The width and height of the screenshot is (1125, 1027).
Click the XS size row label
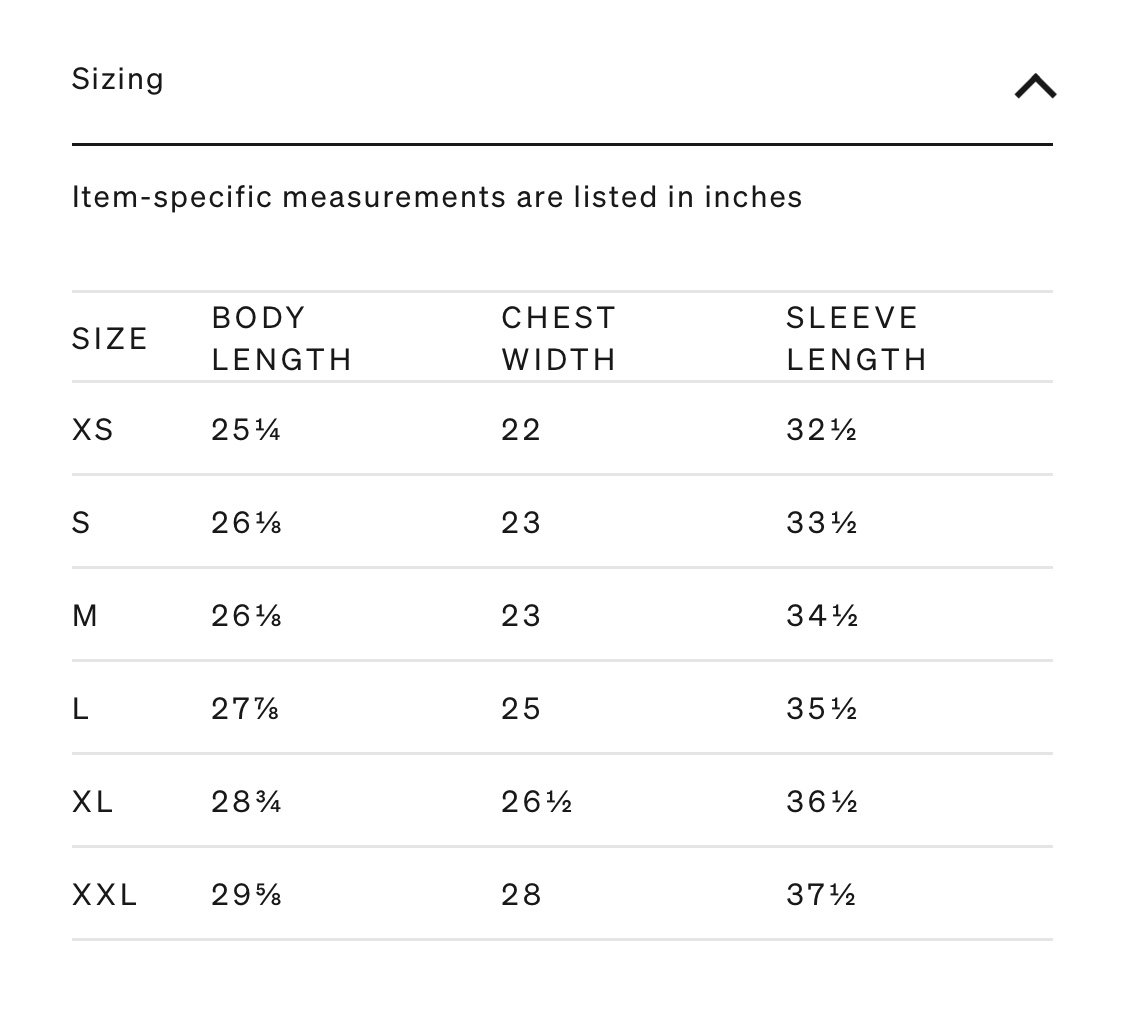coord(93,430)
